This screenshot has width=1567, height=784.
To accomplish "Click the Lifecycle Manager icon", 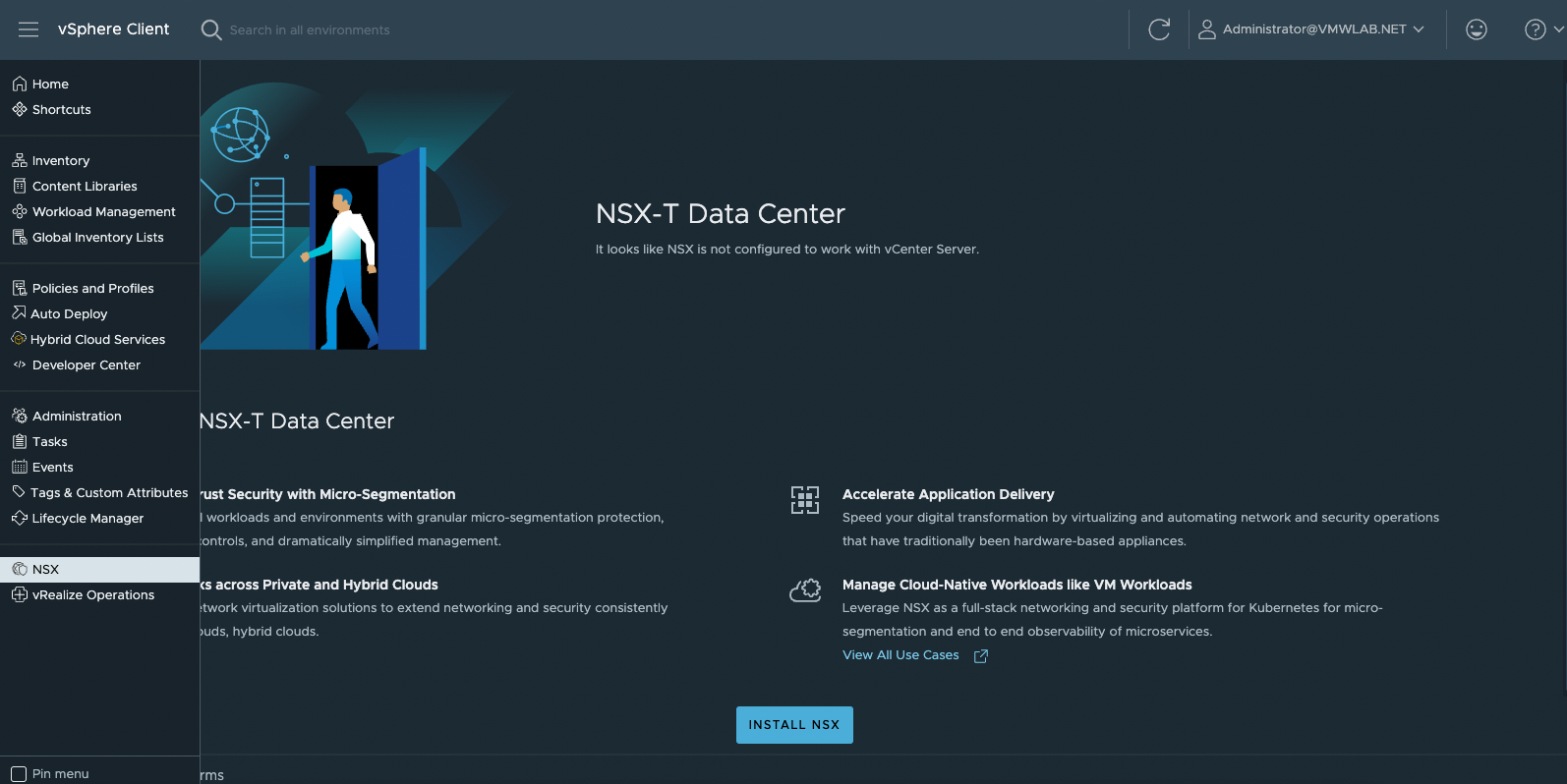I will [19, 518].
